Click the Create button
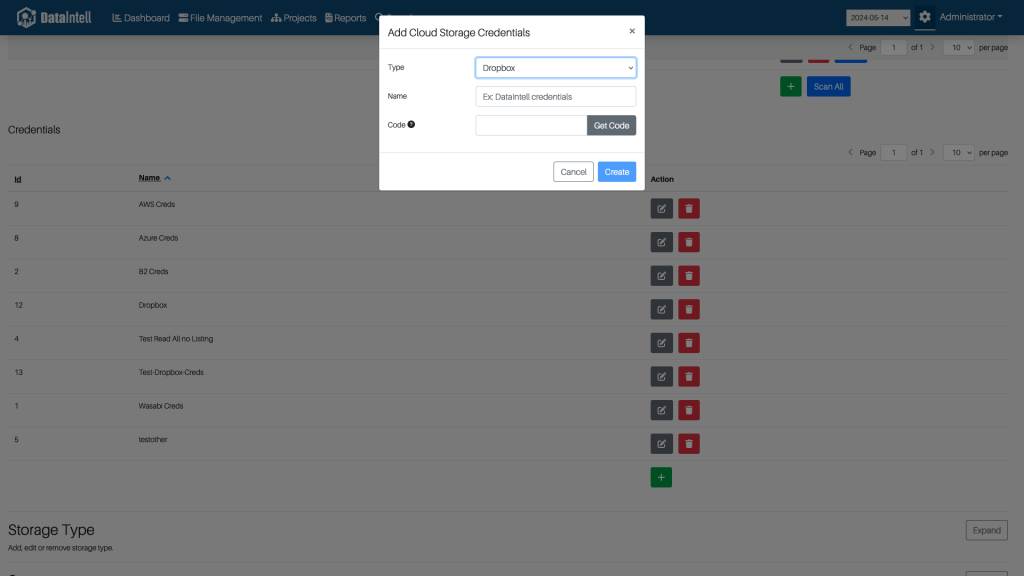This screenshot has width=1024, height=576. (616, 172)
